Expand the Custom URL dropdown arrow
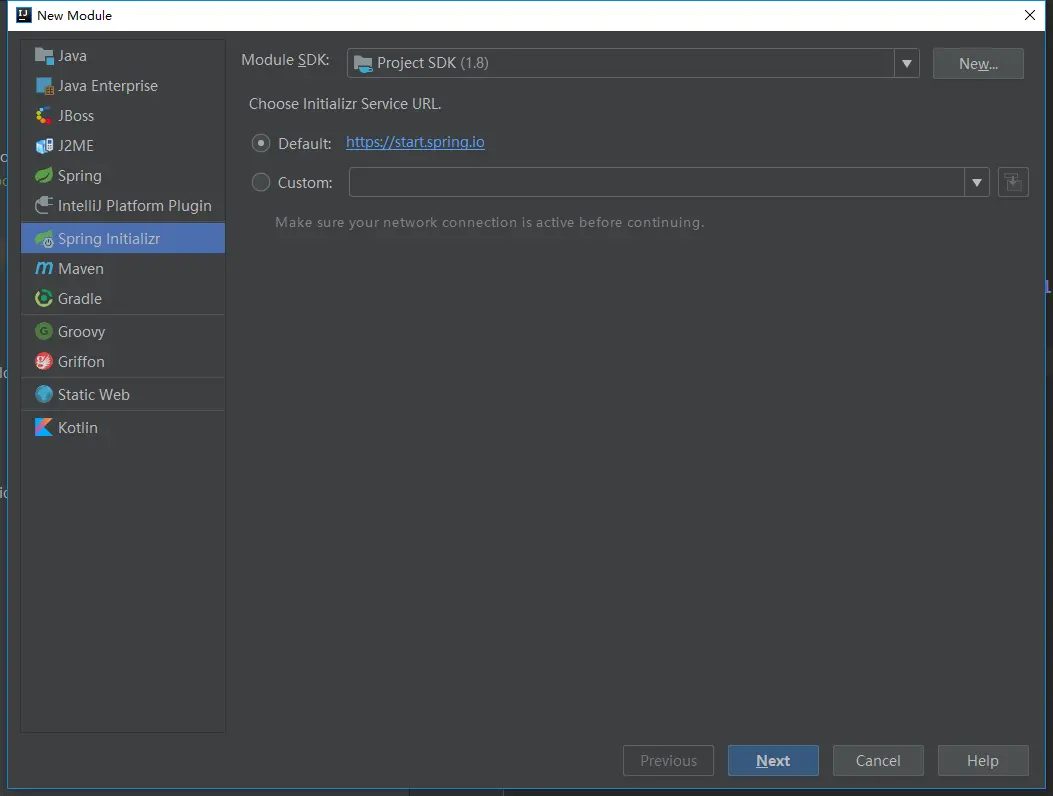The image size is (1053, 796). tap(976, 182)
